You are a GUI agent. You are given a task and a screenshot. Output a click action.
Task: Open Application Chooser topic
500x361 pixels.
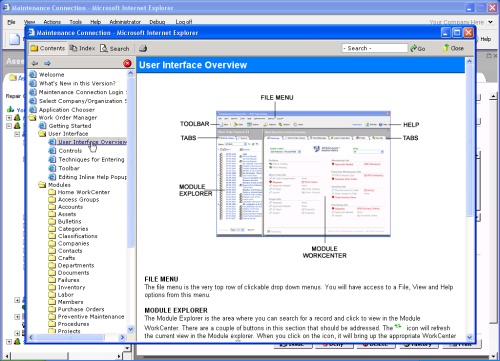pos(67,110)
